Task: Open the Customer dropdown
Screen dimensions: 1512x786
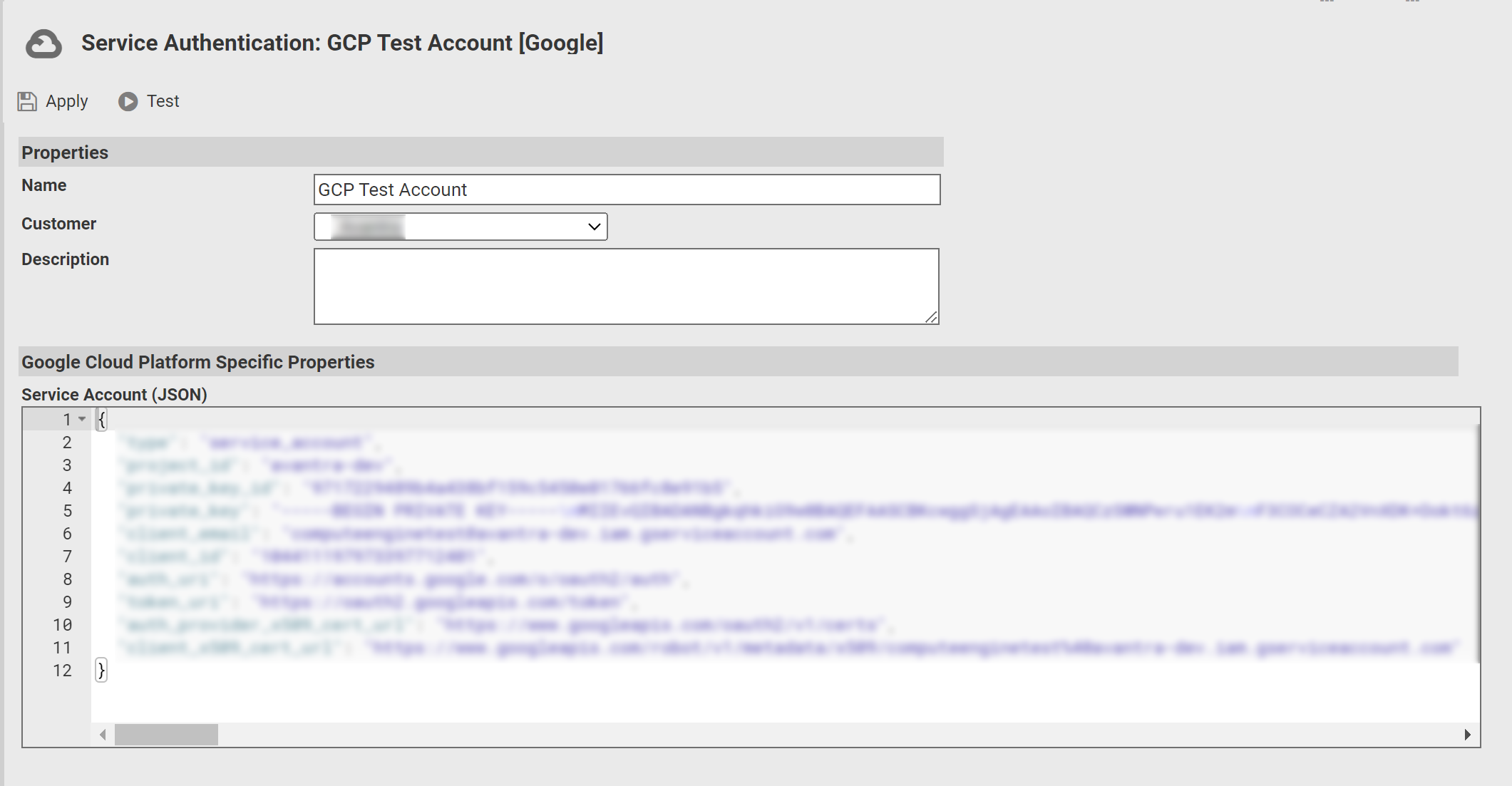Action: pos(460,227)
